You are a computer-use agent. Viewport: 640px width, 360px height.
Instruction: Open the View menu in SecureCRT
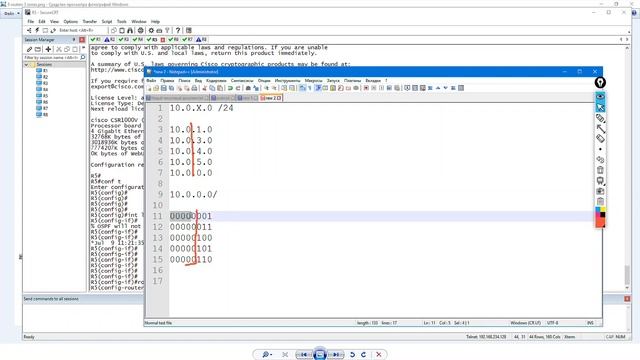pos(54,22)
